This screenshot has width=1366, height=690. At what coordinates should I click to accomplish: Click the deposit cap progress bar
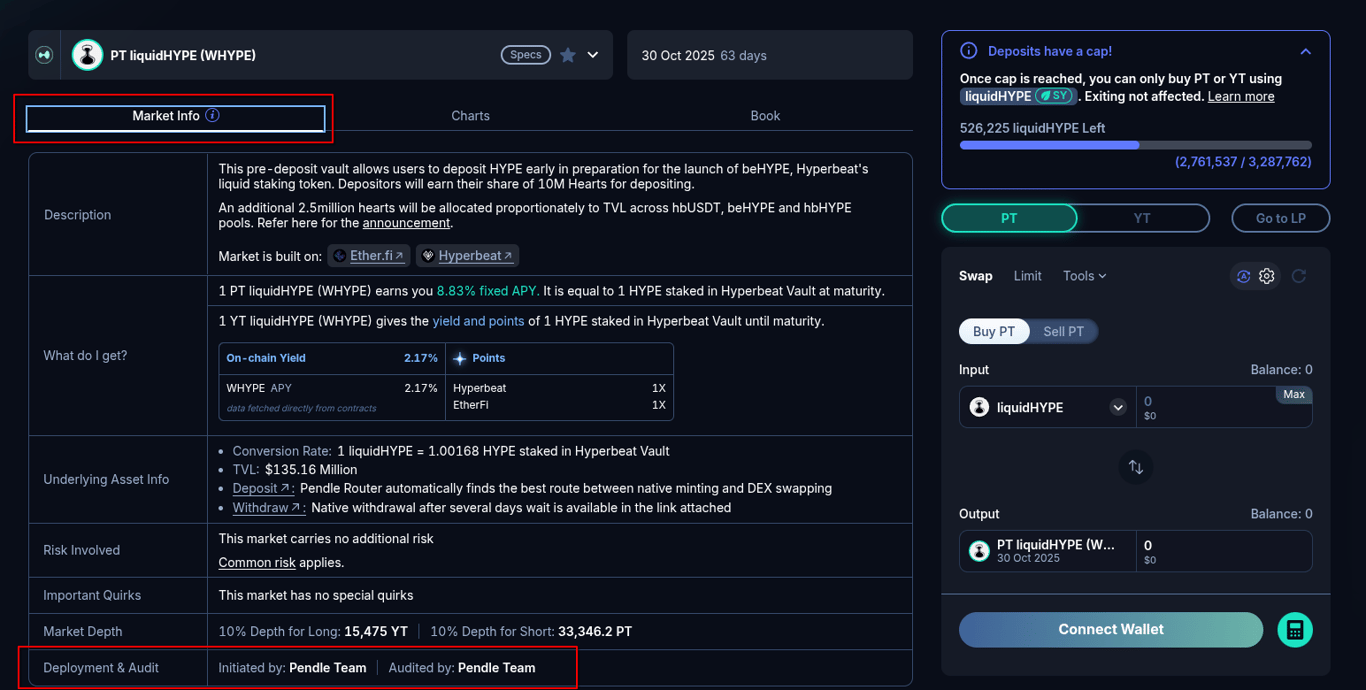[1135, 145]
